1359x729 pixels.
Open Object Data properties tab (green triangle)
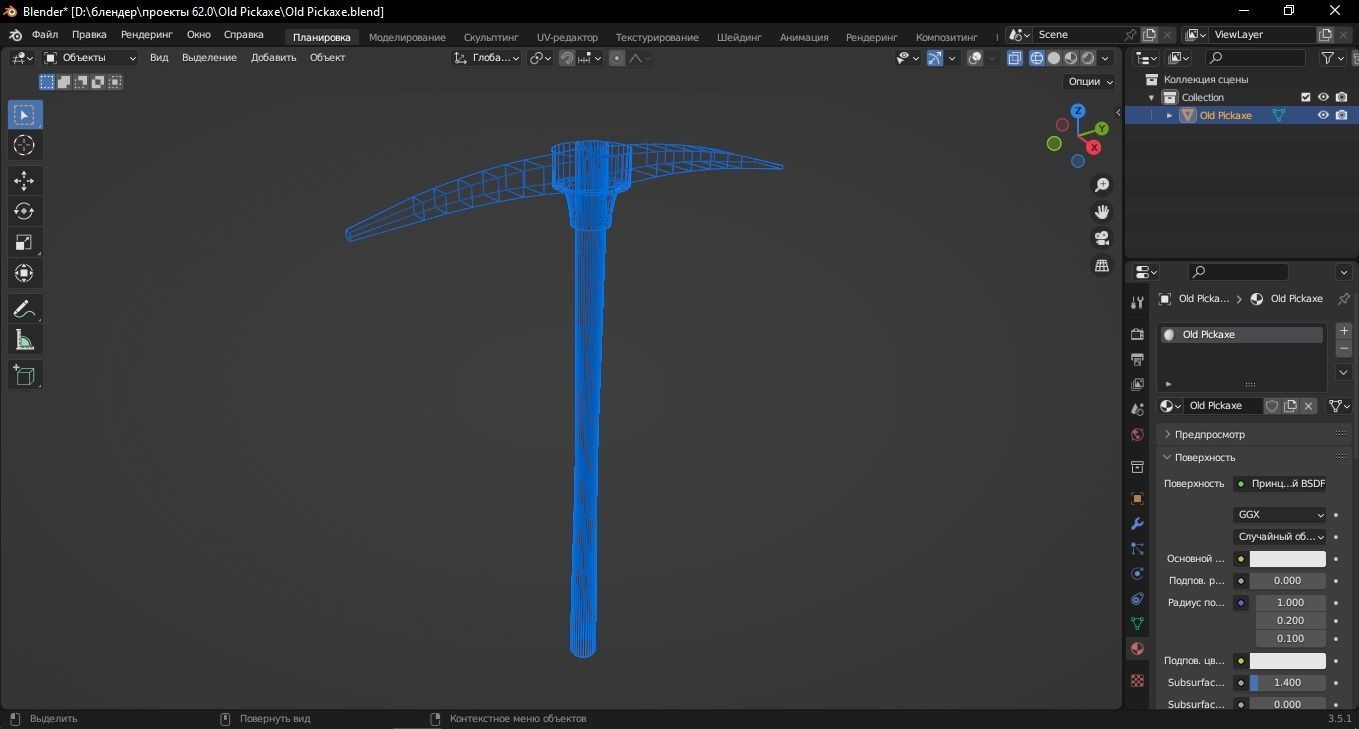pyautogui.click(x=1137, y=623)
